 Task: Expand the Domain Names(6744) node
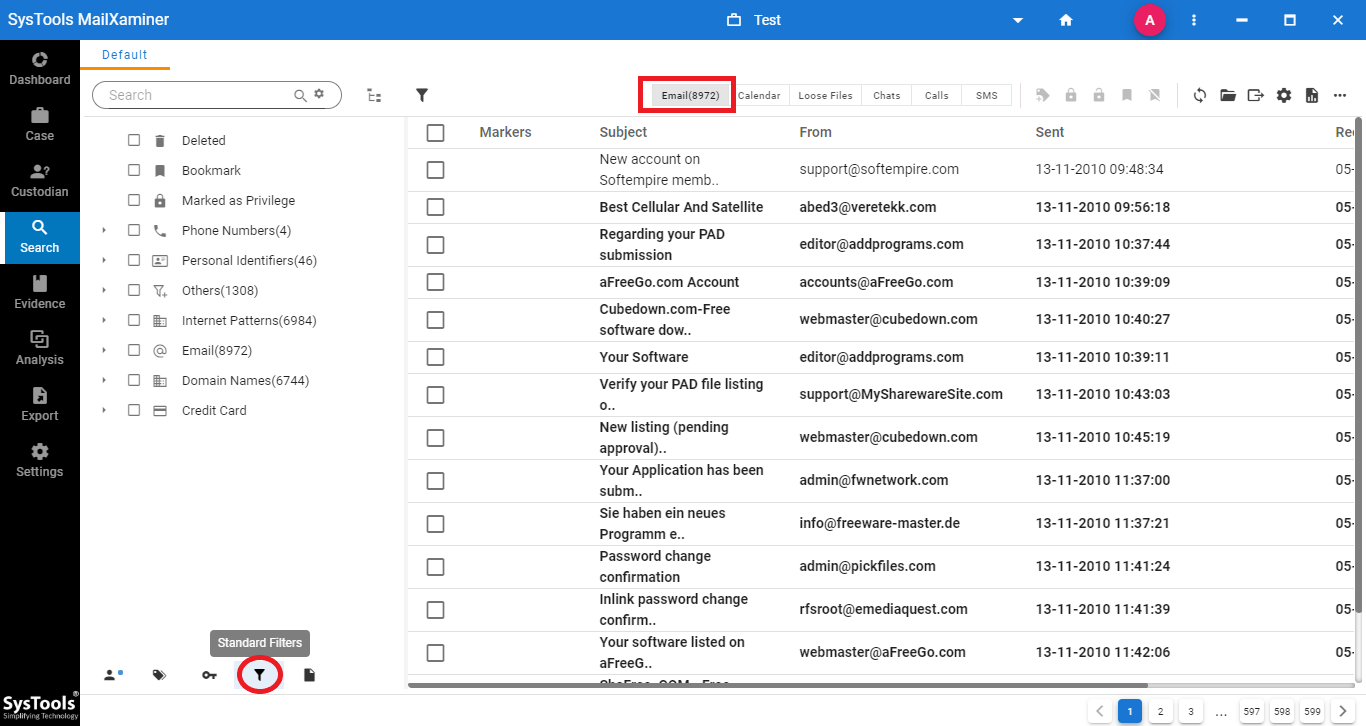coord(104,380)
